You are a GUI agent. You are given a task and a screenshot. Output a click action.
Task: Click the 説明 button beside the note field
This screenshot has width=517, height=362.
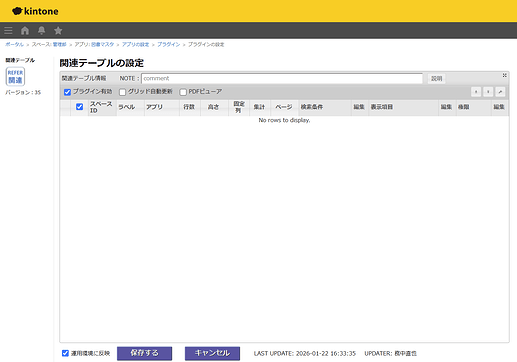point(436,79)
